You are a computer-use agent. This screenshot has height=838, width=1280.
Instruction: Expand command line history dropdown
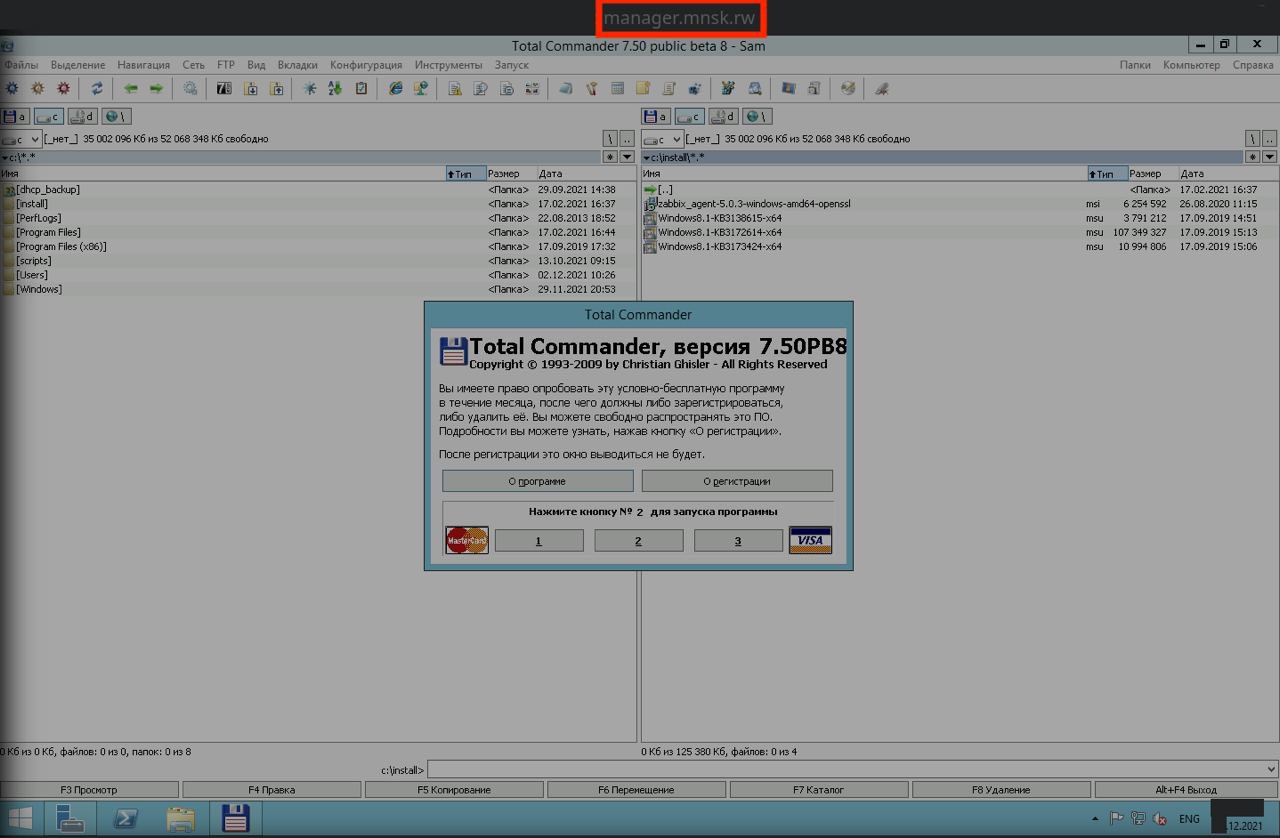click(1271, 769)
